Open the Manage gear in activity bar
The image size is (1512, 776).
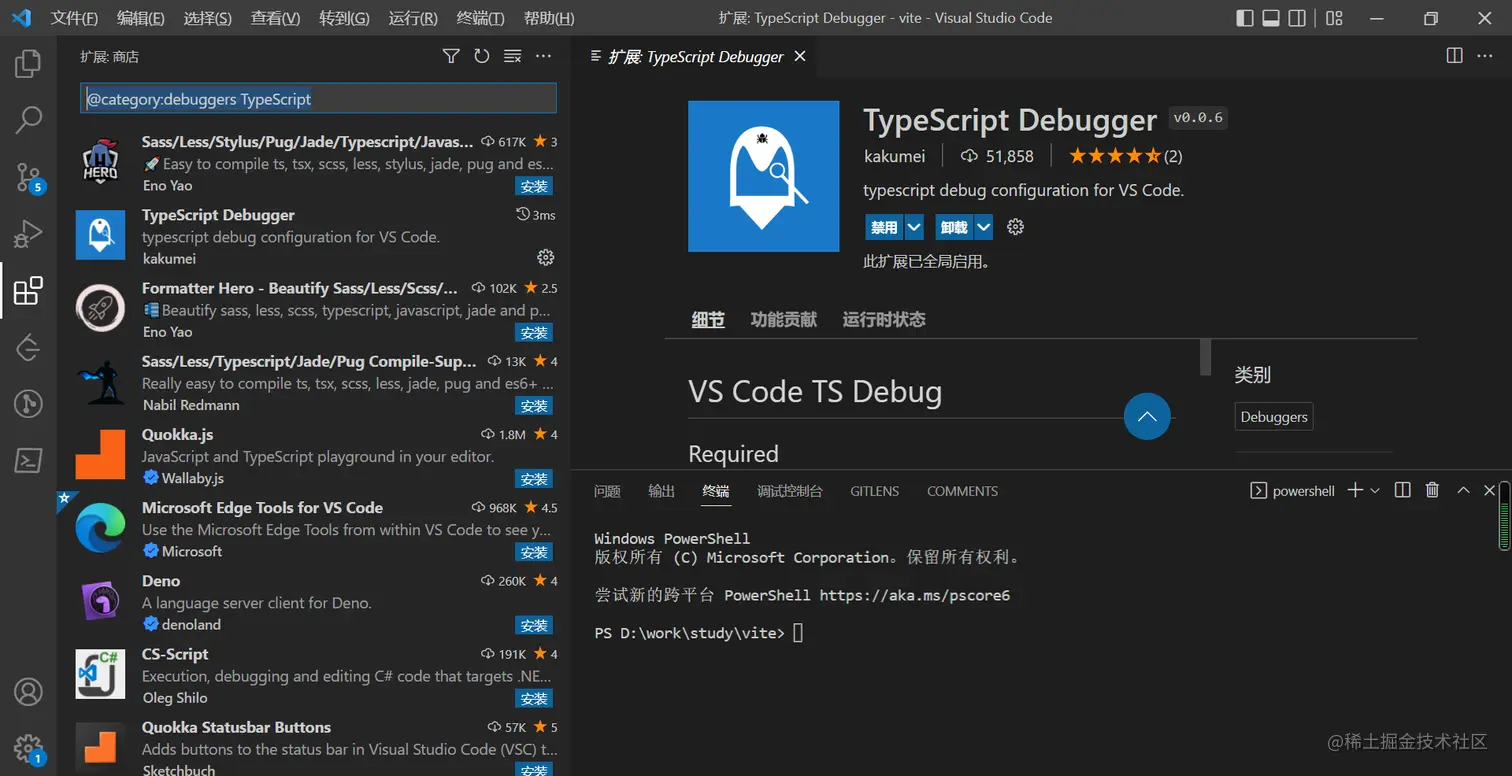click(28, 748)
